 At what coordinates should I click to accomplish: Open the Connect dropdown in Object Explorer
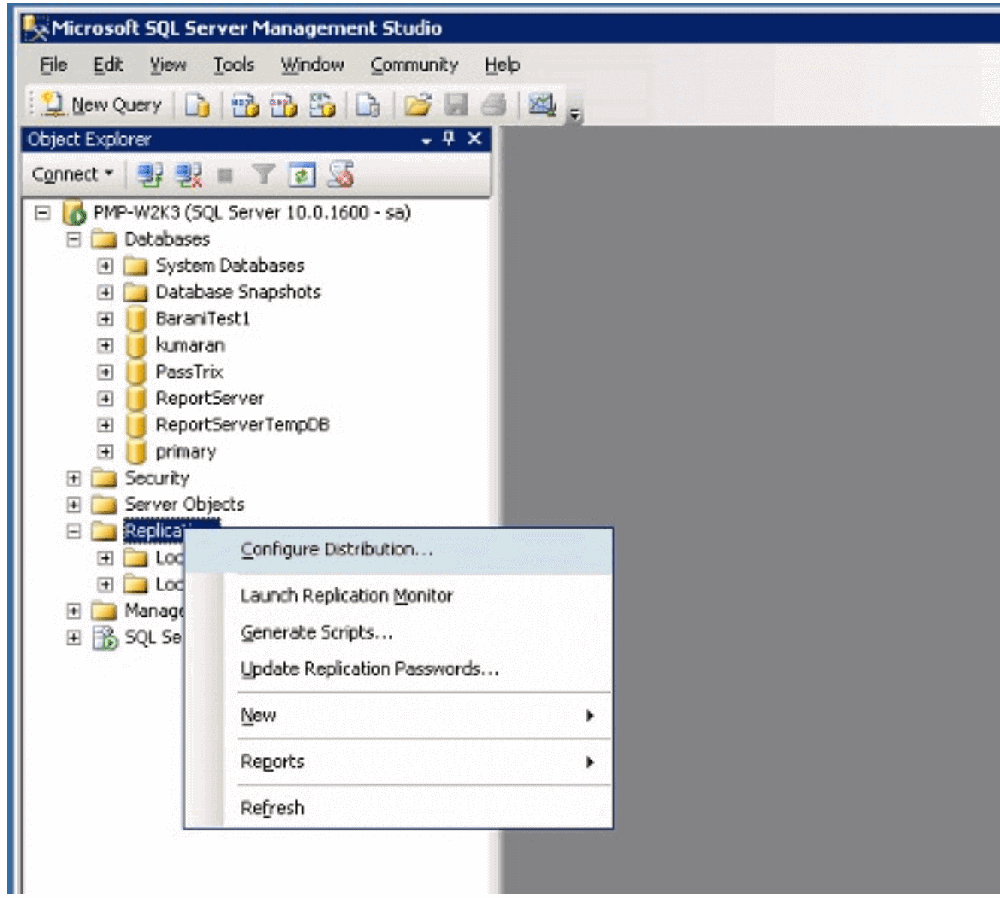(x=72, y=174)
